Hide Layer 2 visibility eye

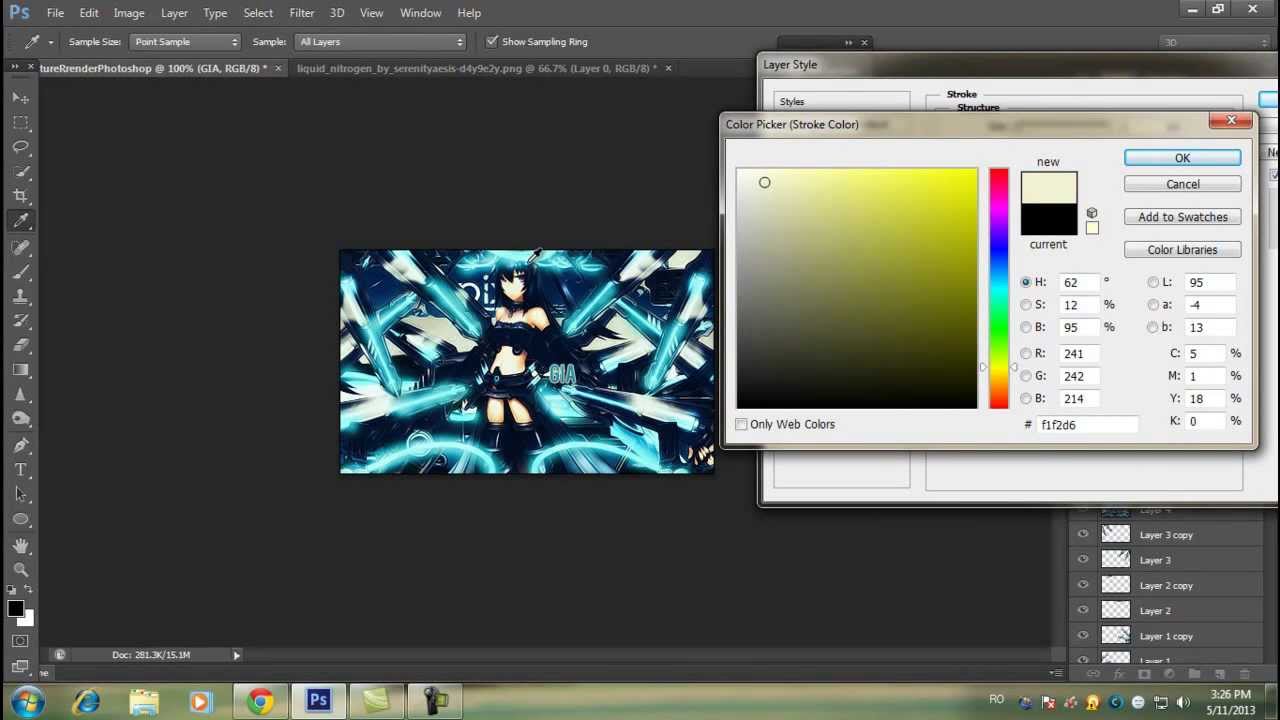point(1083,610)
